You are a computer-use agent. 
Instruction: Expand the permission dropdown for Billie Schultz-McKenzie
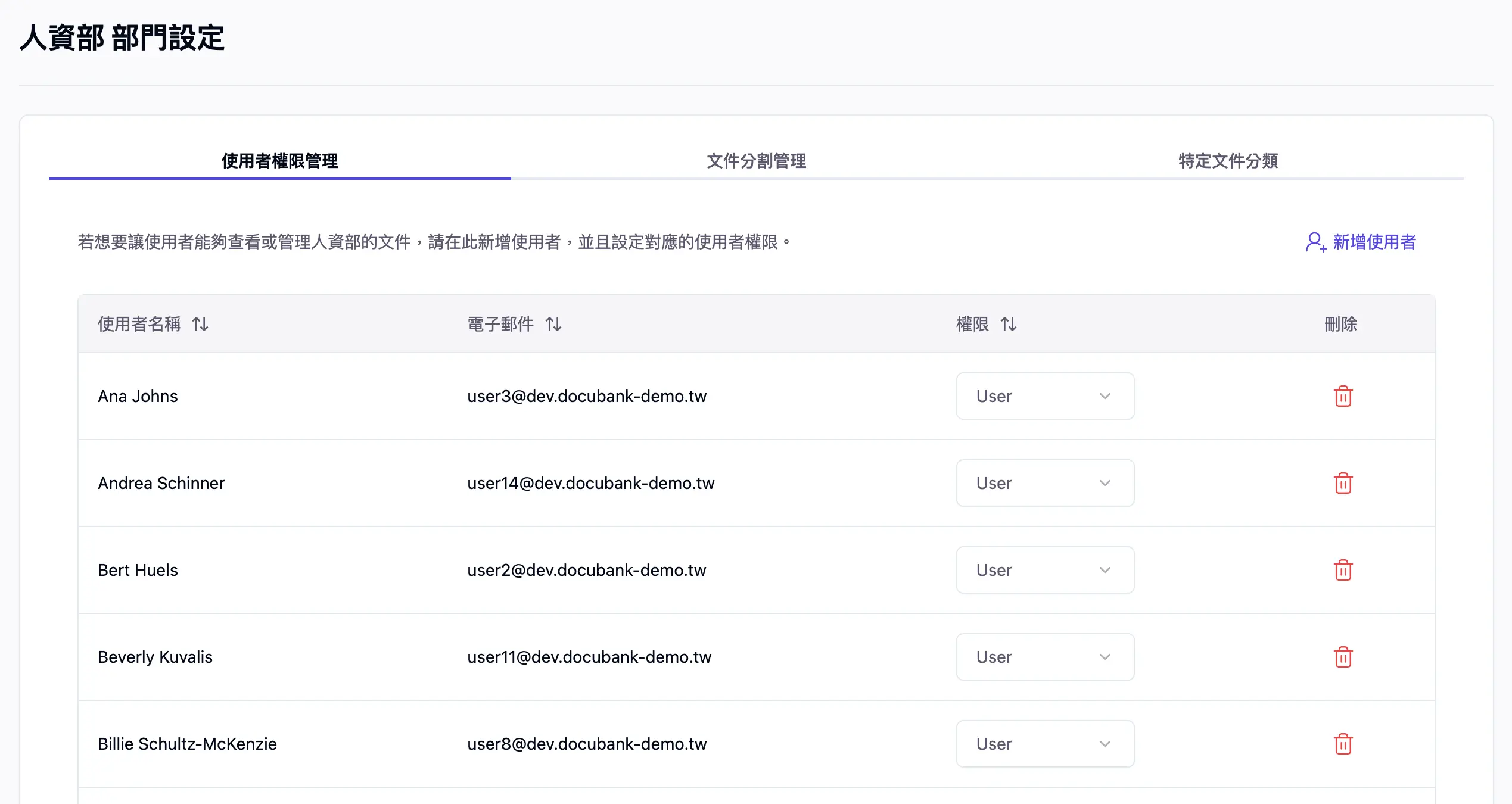click(1045, 744)
